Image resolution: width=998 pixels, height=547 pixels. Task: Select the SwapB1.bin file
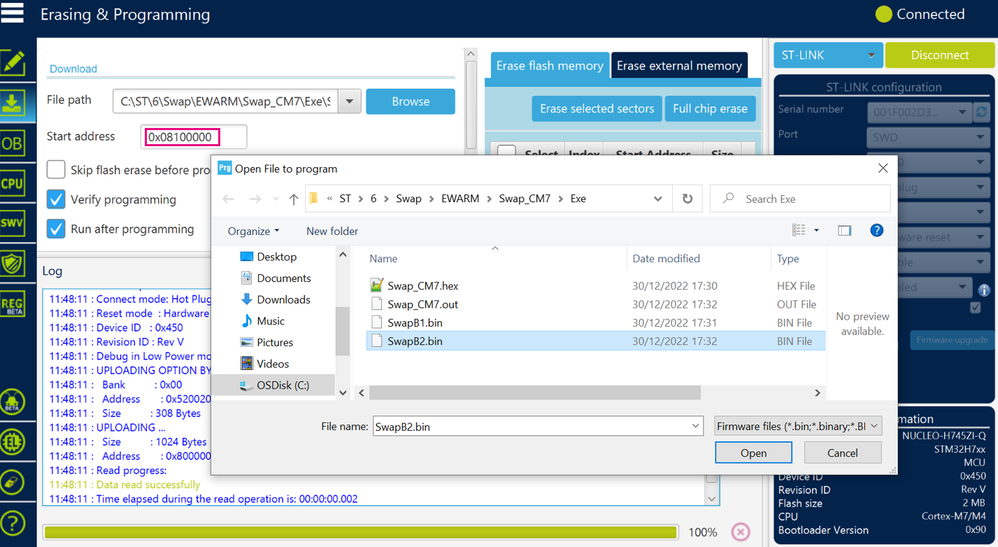(415, 323)
